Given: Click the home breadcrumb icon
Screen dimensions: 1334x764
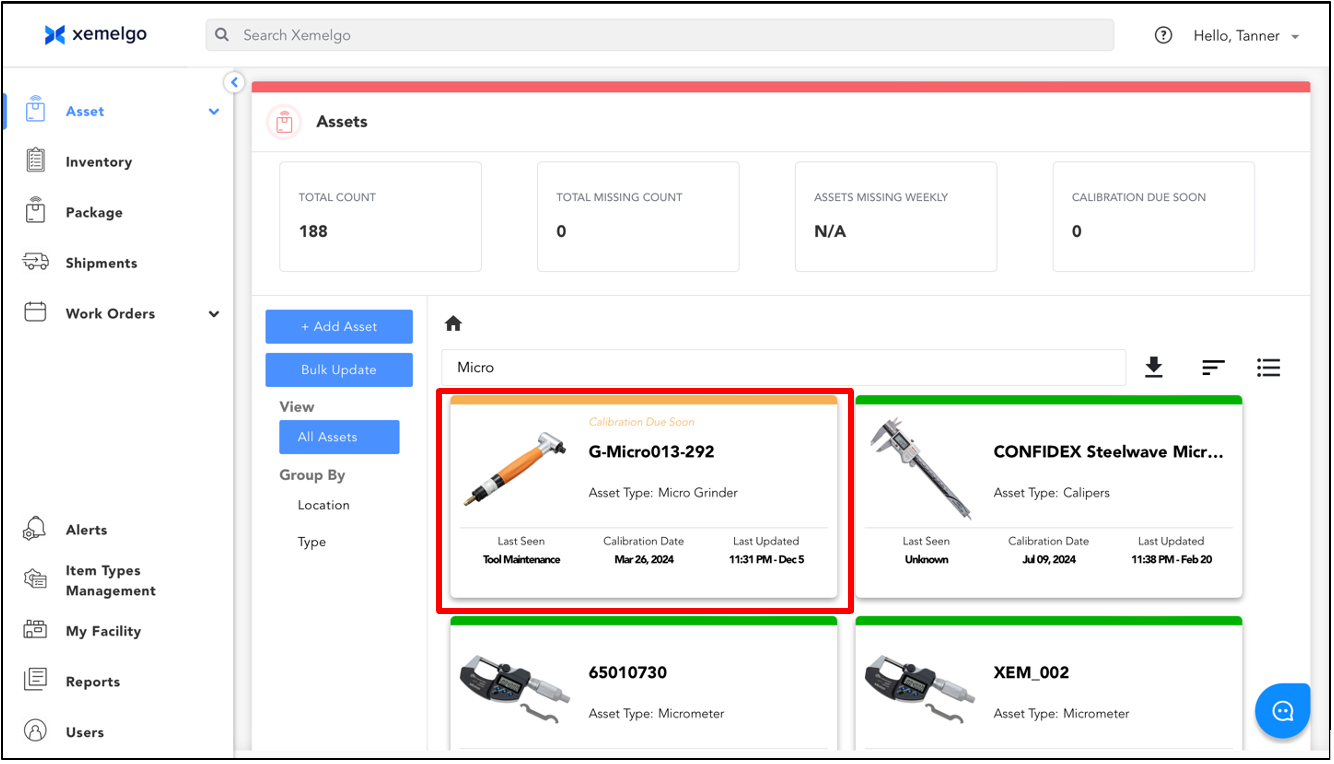Looking at the screenshot, I should click(x=453, y=323).
